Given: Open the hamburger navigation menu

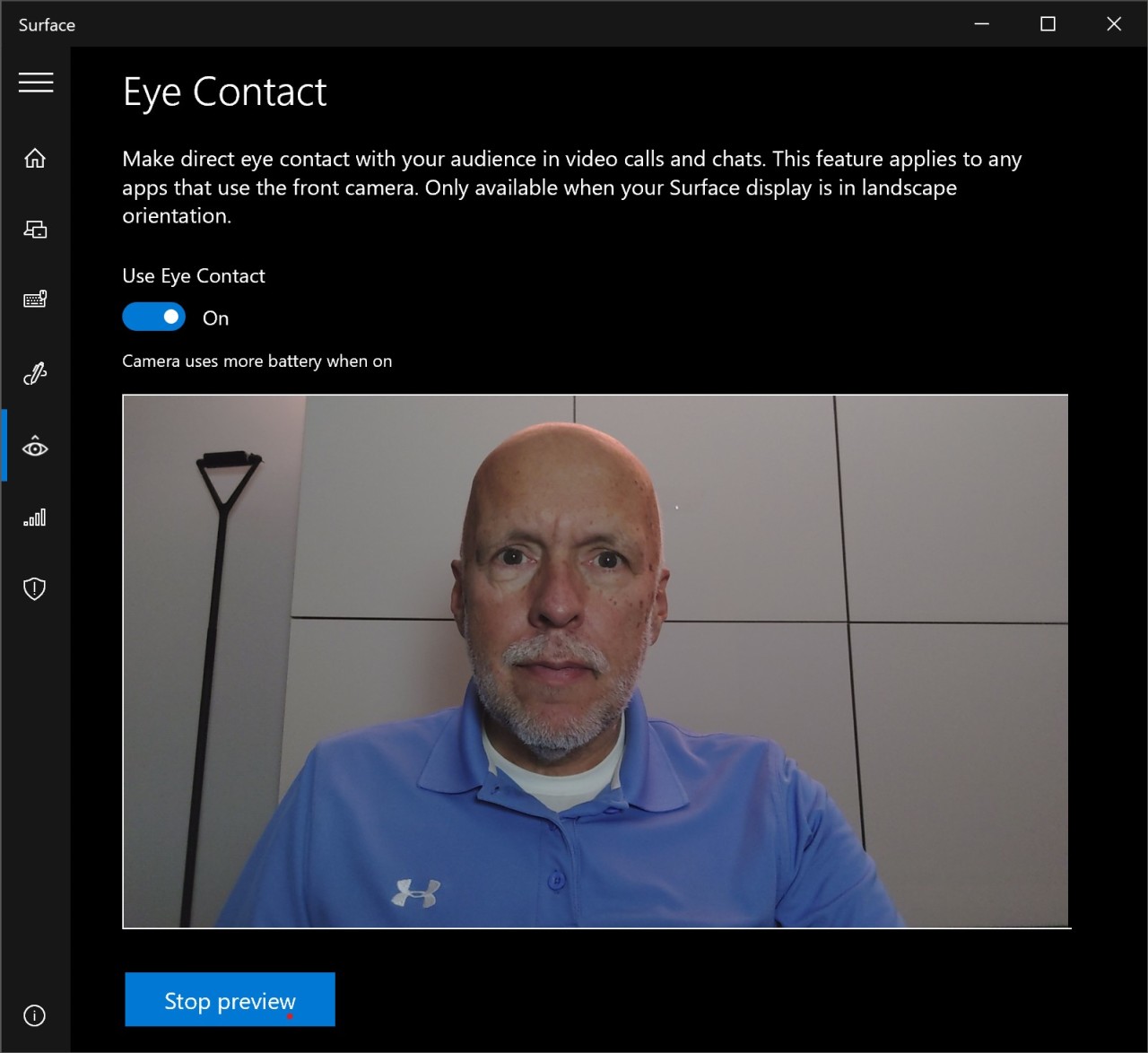Looking at the screenshot, I should pyautogui.click(x=36, y=83).
